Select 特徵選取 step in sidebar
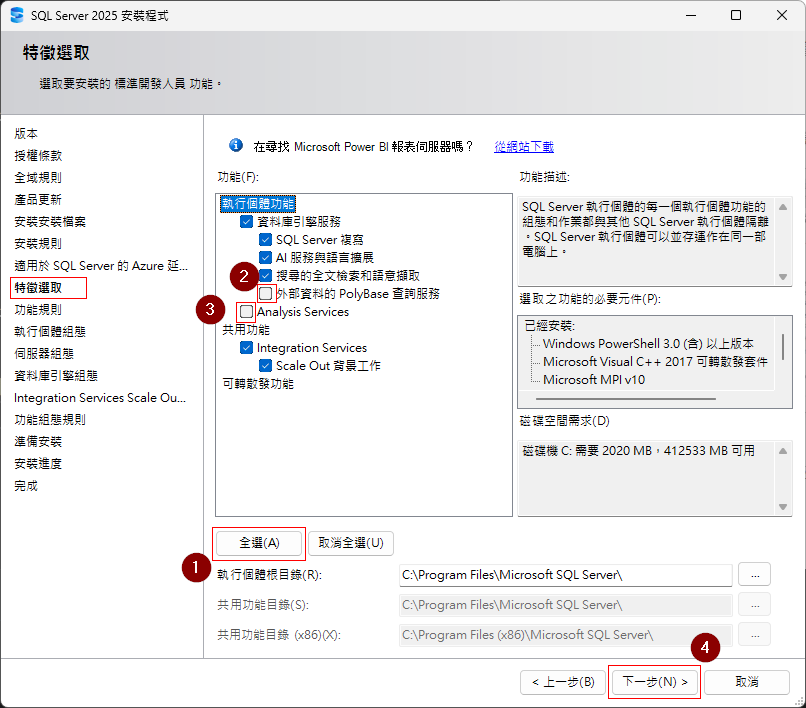The height and width of the screenshot is (708, 806). (38, 287)
